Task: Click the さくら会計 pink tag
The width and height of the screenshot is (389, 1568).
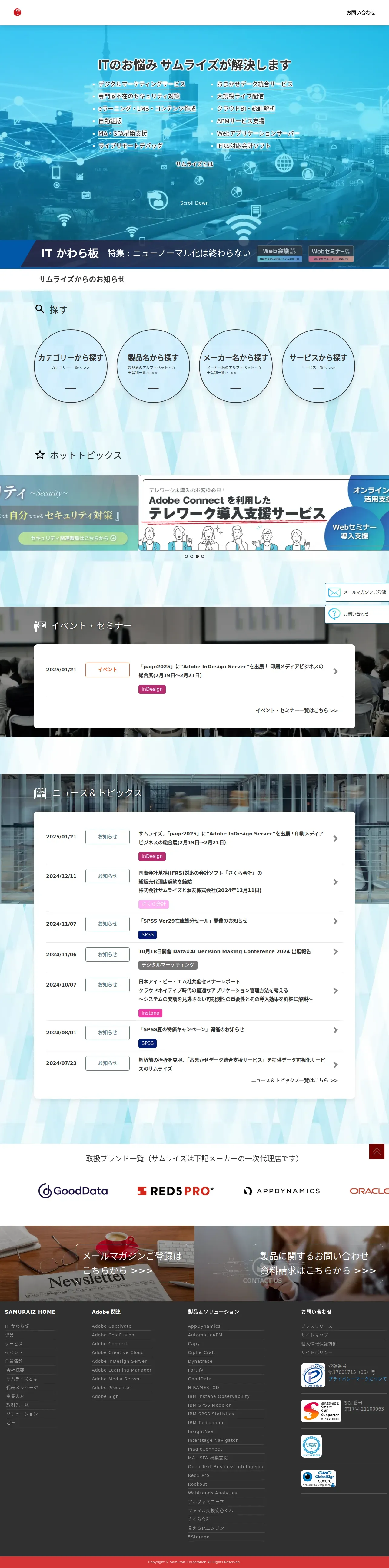Action: (x=153, y=904)
